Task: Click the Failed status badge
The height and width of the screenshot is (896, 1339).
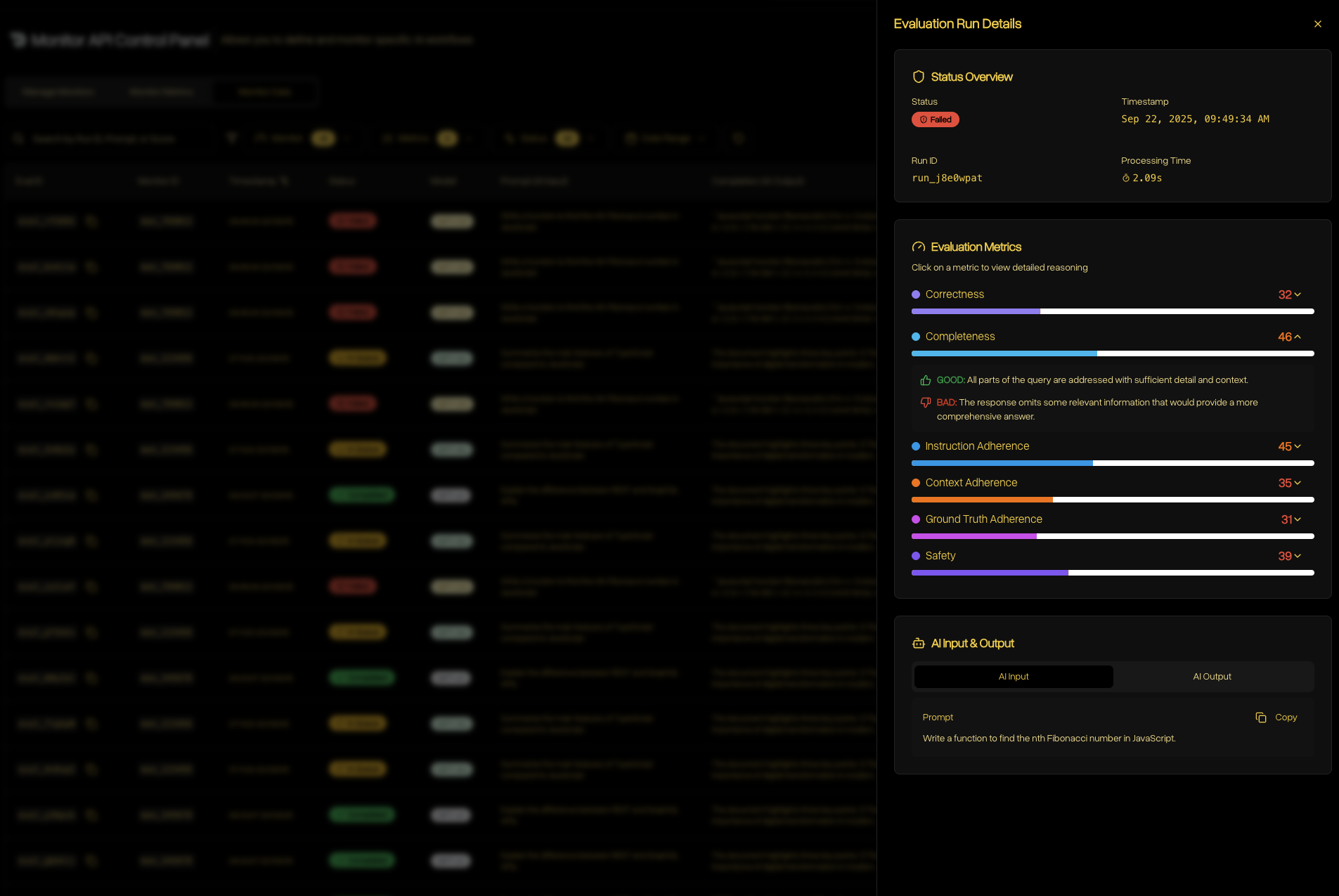Action: point(934,119)
